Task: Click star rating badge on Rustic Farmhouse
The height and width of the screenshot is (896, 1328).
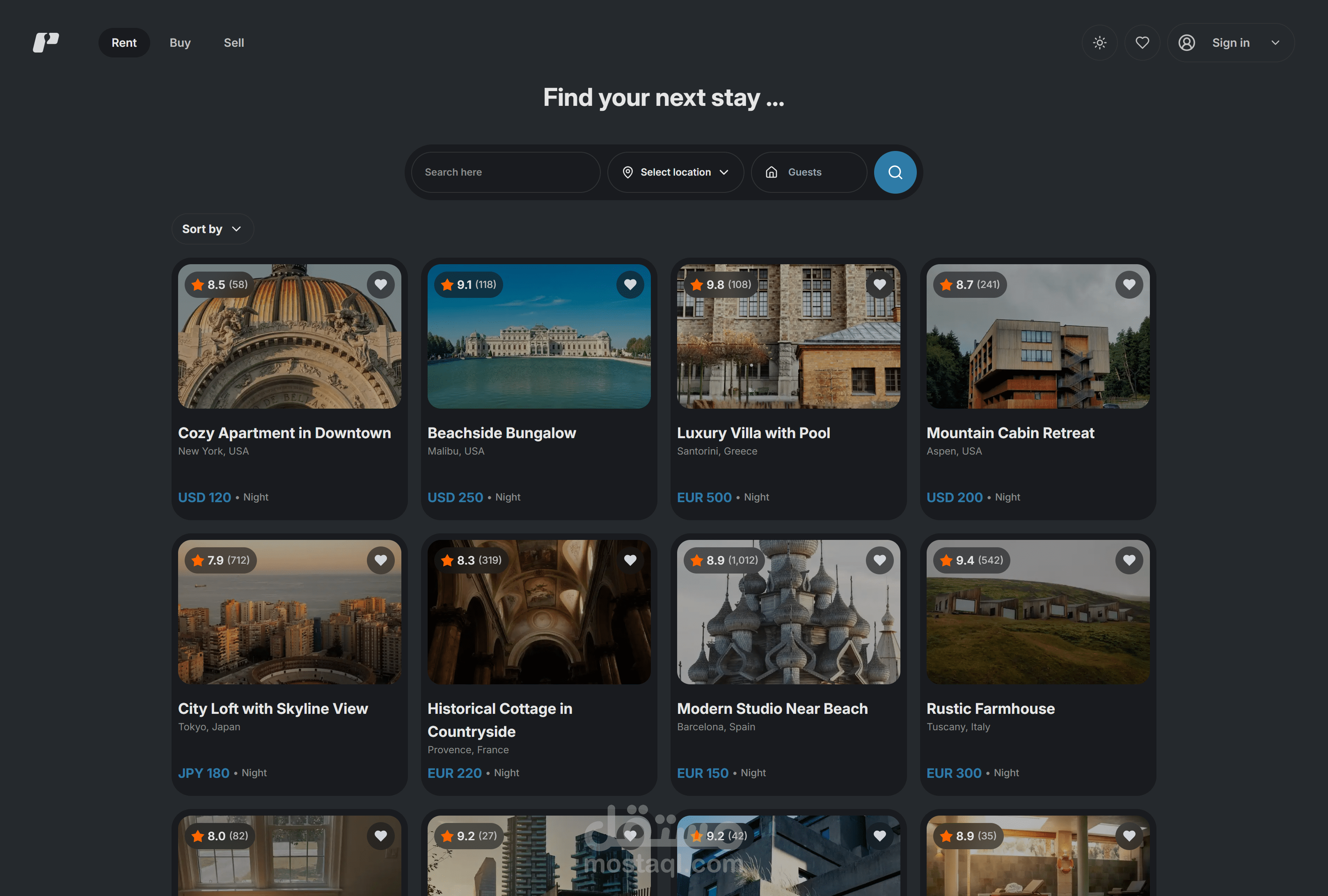Action: 971,560
